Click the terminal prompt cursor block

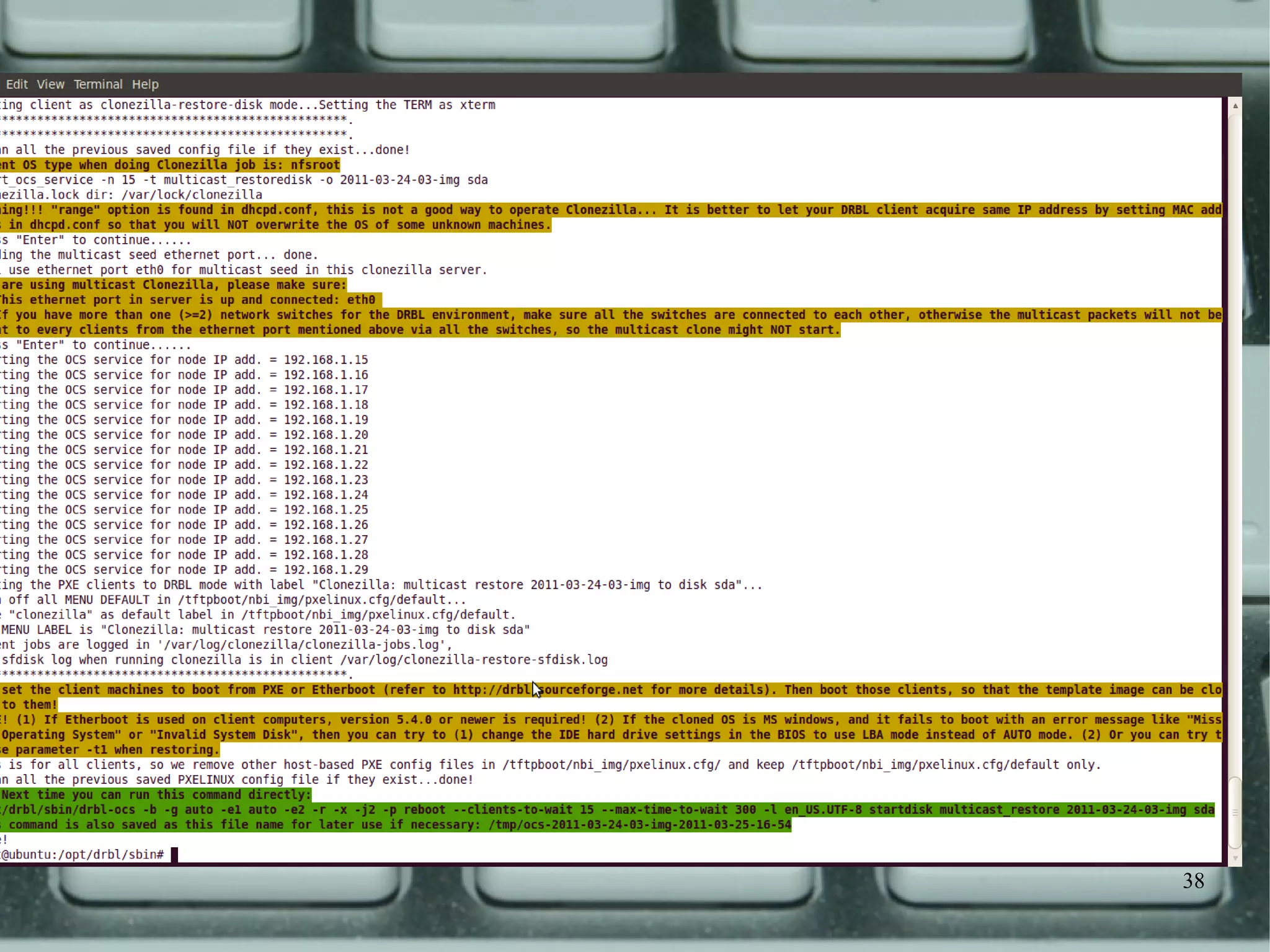pos(175,855)
